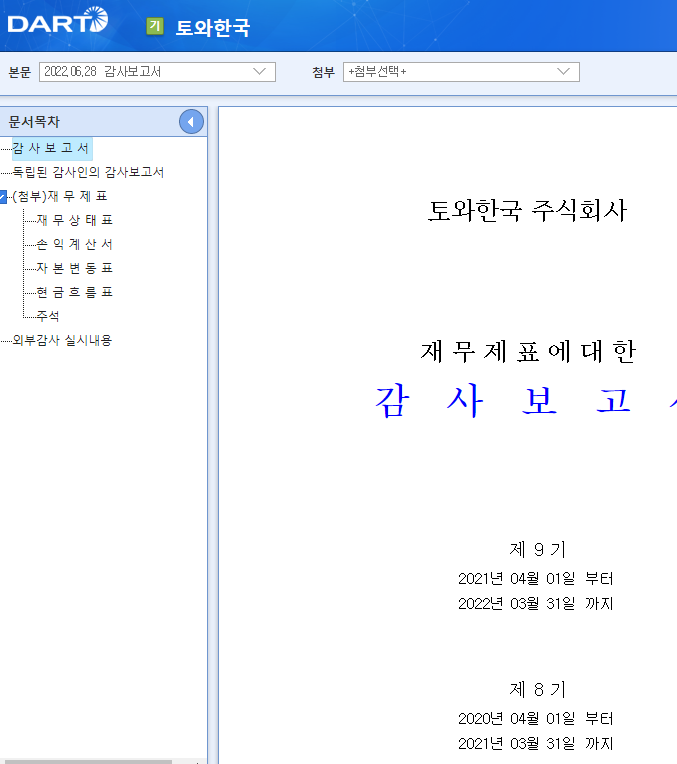
Task: Click 2022년 03월 31일 까지 line
Action: (x=536, y=604)
